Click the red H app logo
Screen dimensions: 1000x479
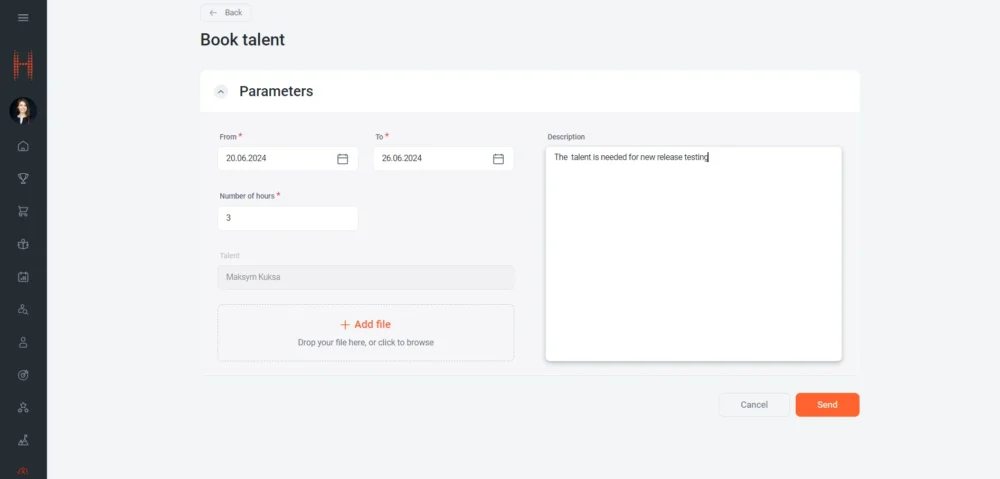pyautogui.click(x=23, y=66)
